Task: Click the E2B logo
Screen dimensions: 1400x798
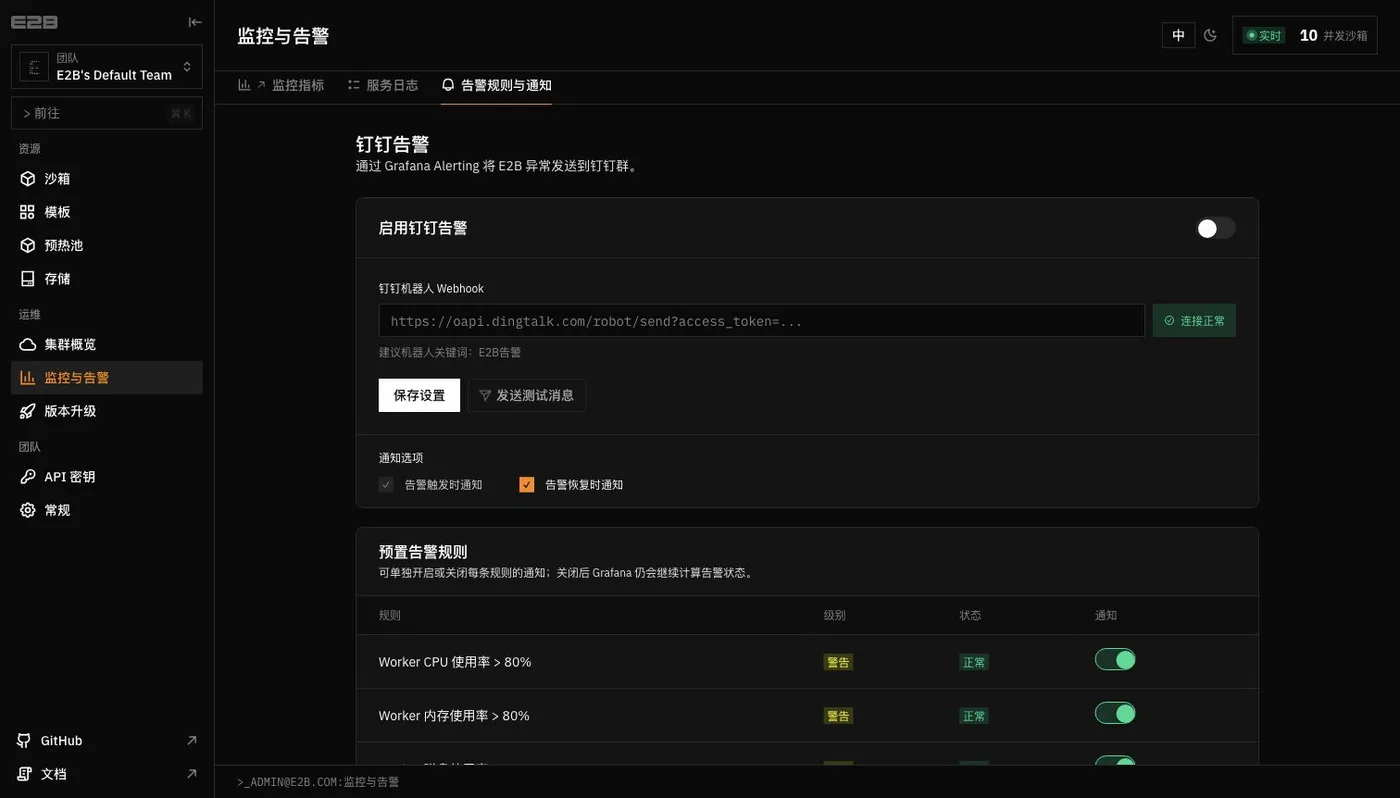Action: [34, 22]
